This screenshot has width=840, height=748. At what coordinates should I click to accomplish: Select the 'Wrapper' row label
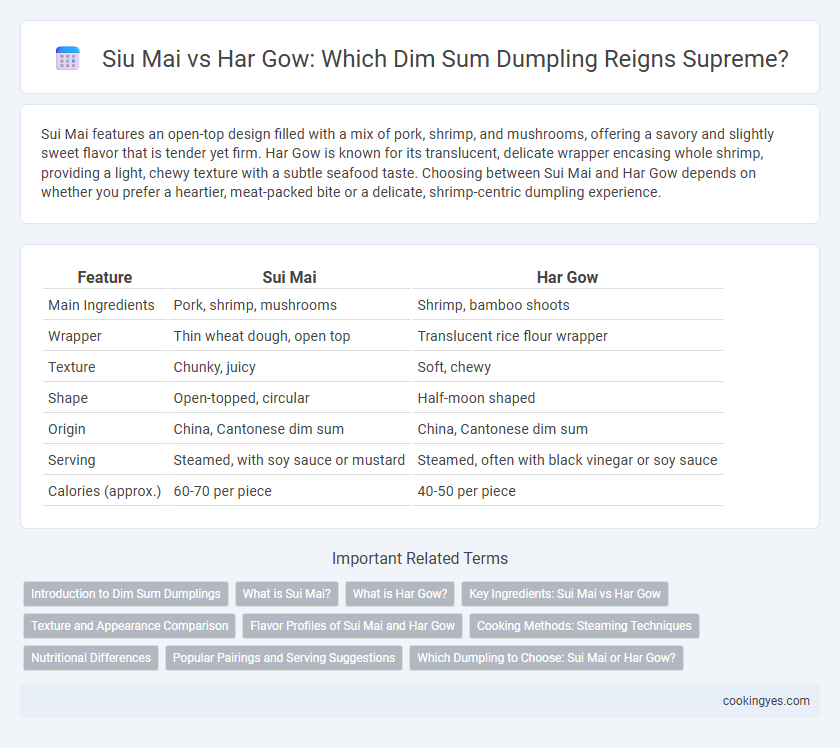click(x=74, y=336)
